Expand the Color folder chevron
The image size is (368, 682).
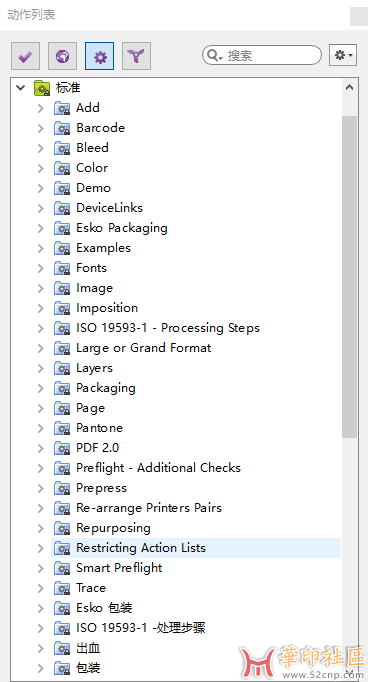[40, 168]
